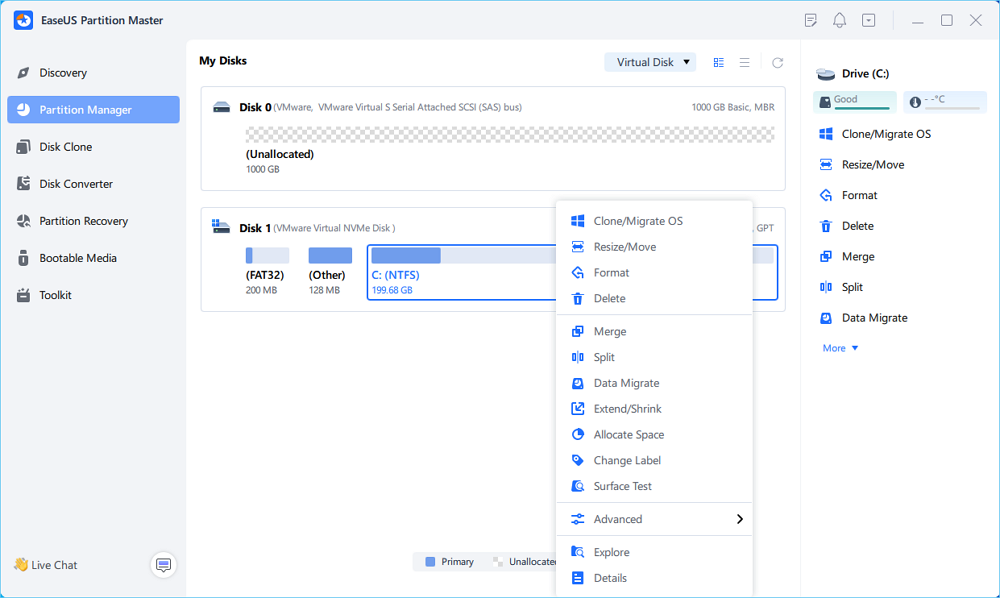The width and height of the screenshot is (1000, 598).
Task: Switch to graphical disk layout view icon
Action: tap(719, 63)
